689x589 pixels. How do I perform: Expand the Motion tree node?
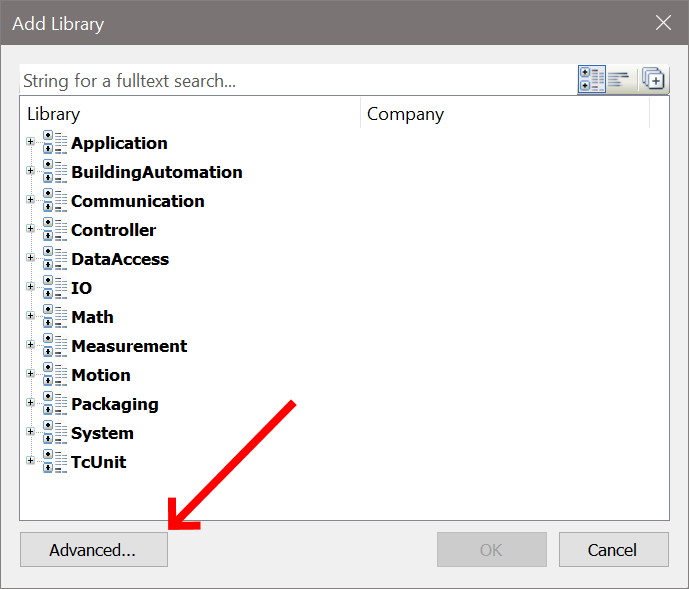31,375
